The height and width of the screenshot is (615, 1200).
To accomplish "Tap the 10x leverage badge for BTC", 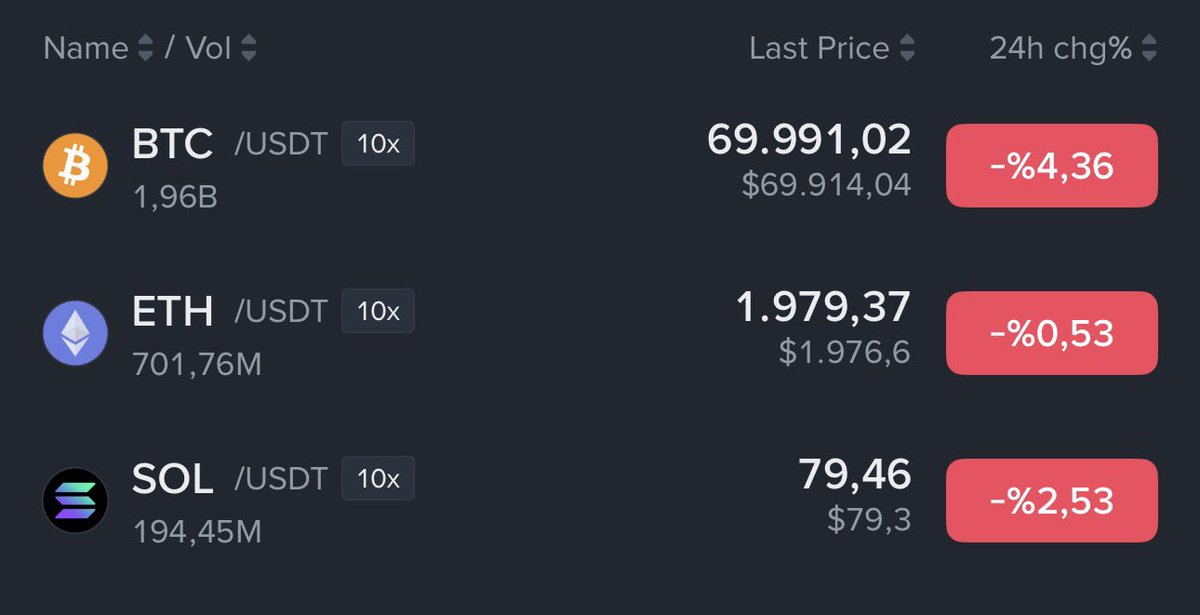I will click(378, 144).
